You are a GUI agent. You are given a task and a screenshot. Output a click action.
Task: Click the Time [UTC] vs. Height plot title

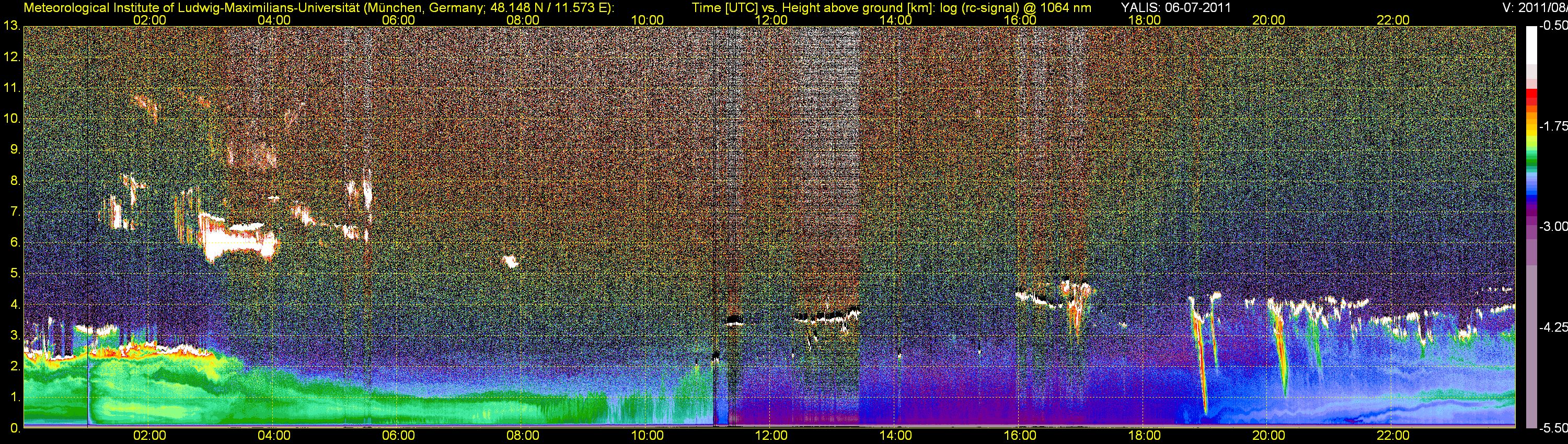coord(891,7)
